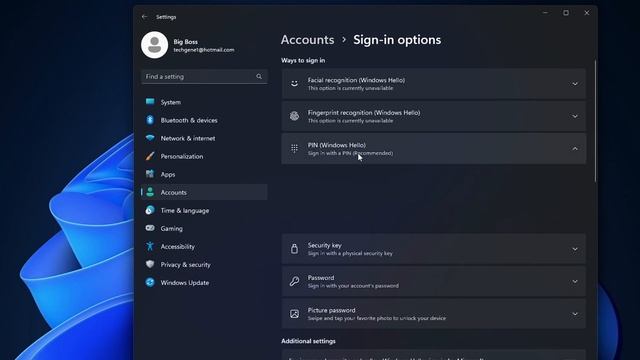The width and height of the screenshot is (640, 360).
Task: Go to Gaming settings
Action: pyautogui.click(x=204, y=228)
